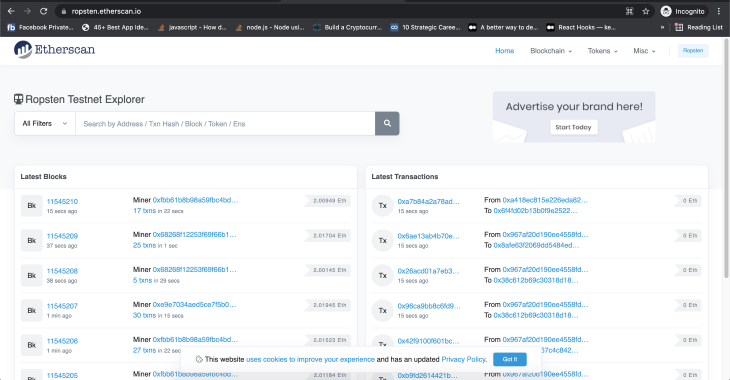Open miner 0xe9e7034aed5ce7f5b0 link
Screen dimensions: 730x380
[x=194, y=304]
